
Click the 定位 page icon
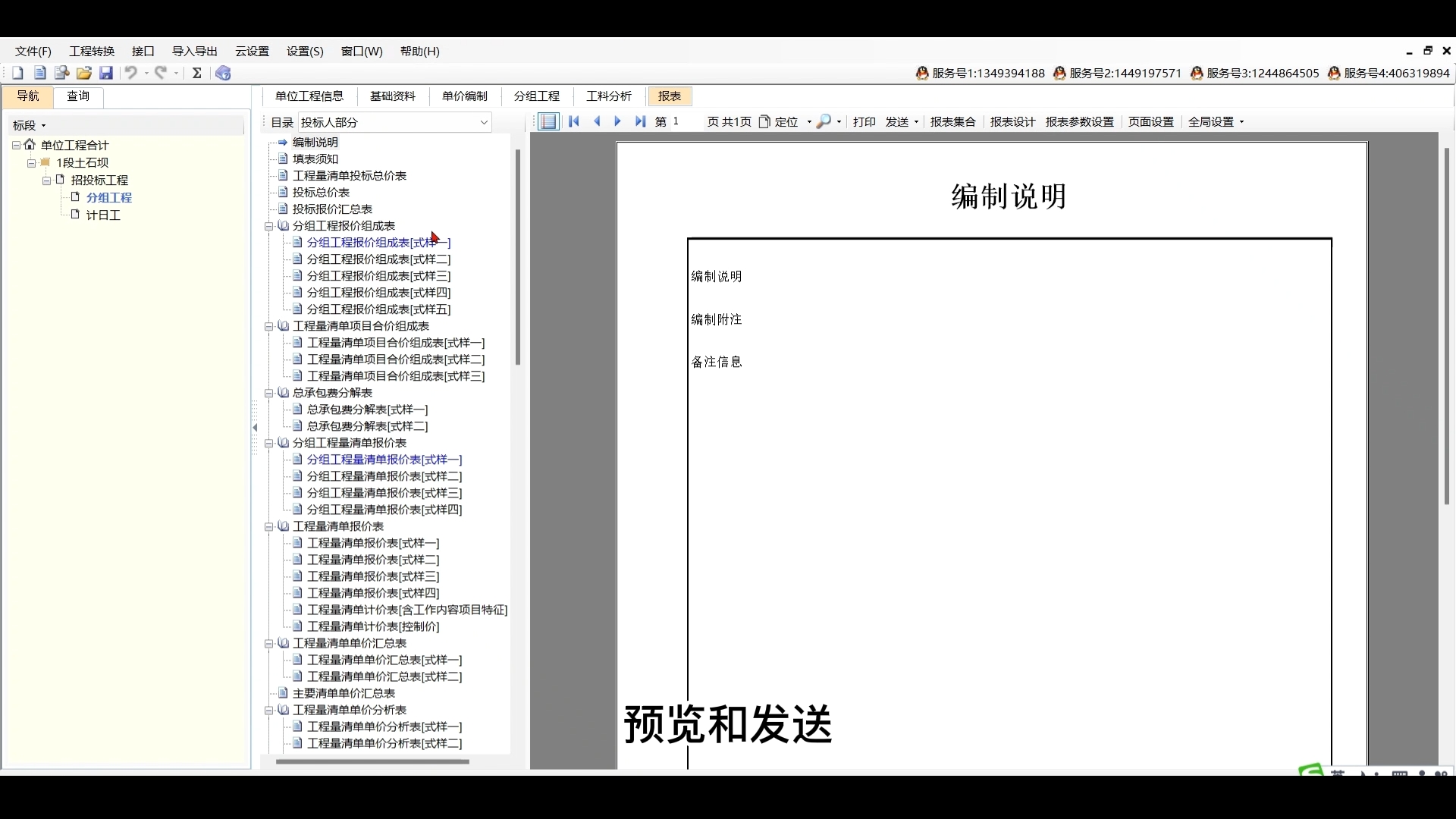(764, 121)
